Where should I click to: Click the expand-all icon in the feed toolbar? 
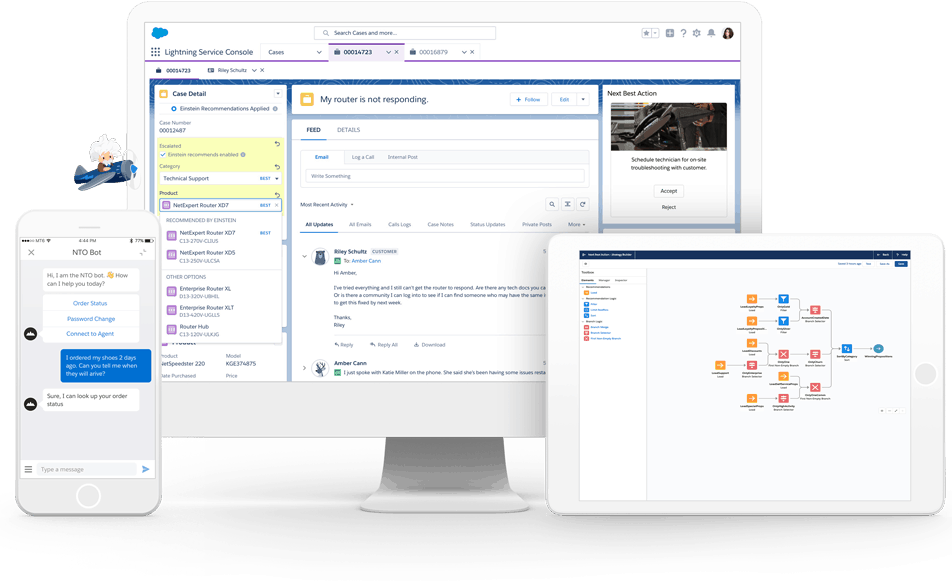[568, 205]
